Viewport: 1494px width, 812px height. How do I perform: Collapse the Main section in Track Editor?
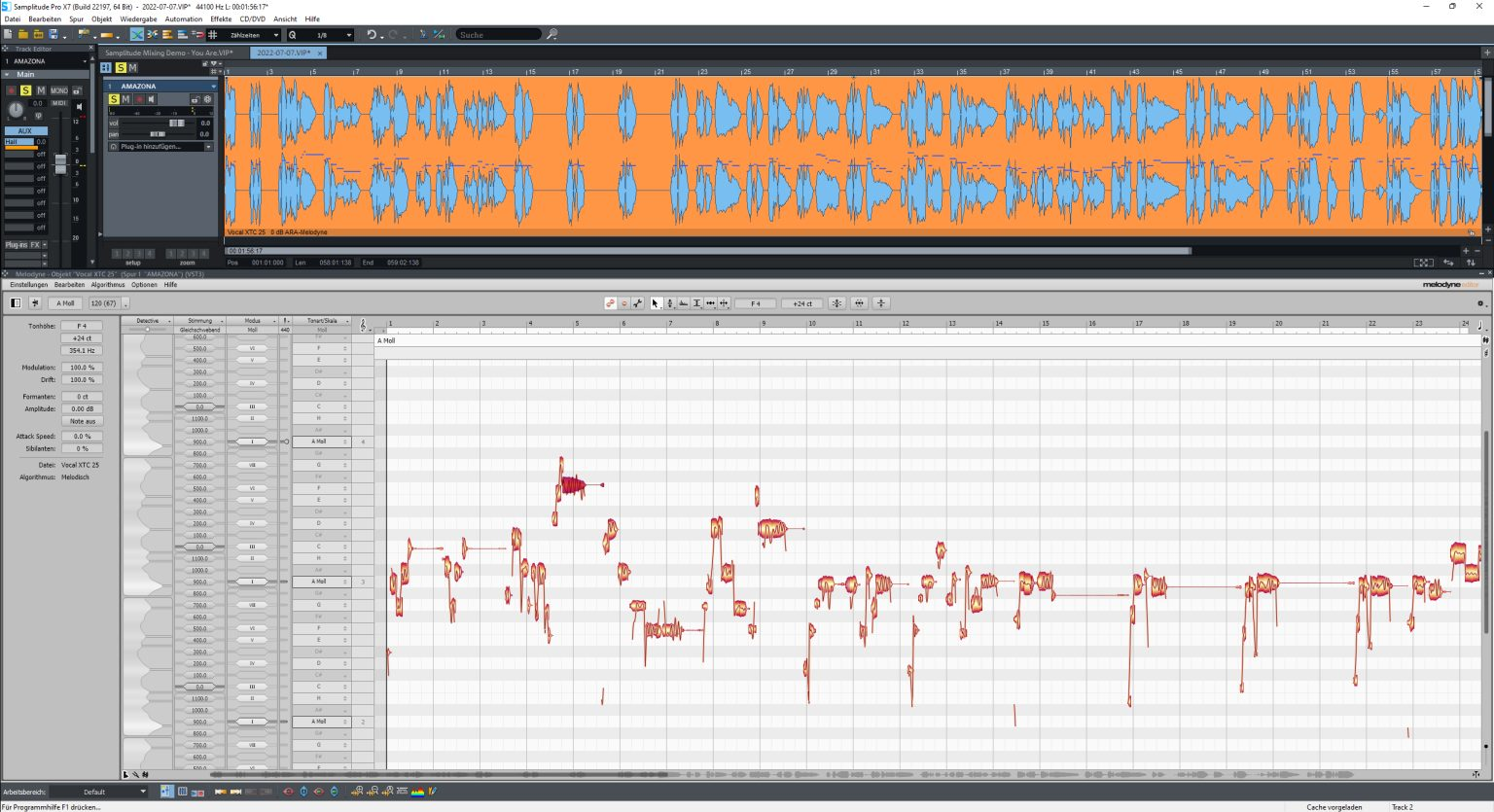[x=7, y=74]
